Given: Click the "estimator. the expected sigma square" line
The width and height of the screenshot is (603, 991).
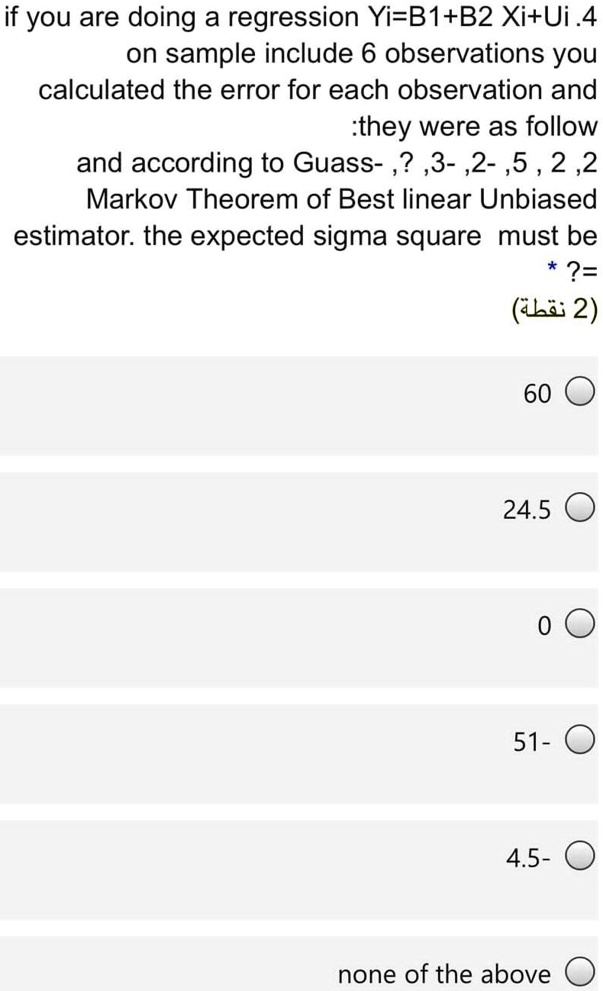Looking at the screenshot, I should (246, 236).
